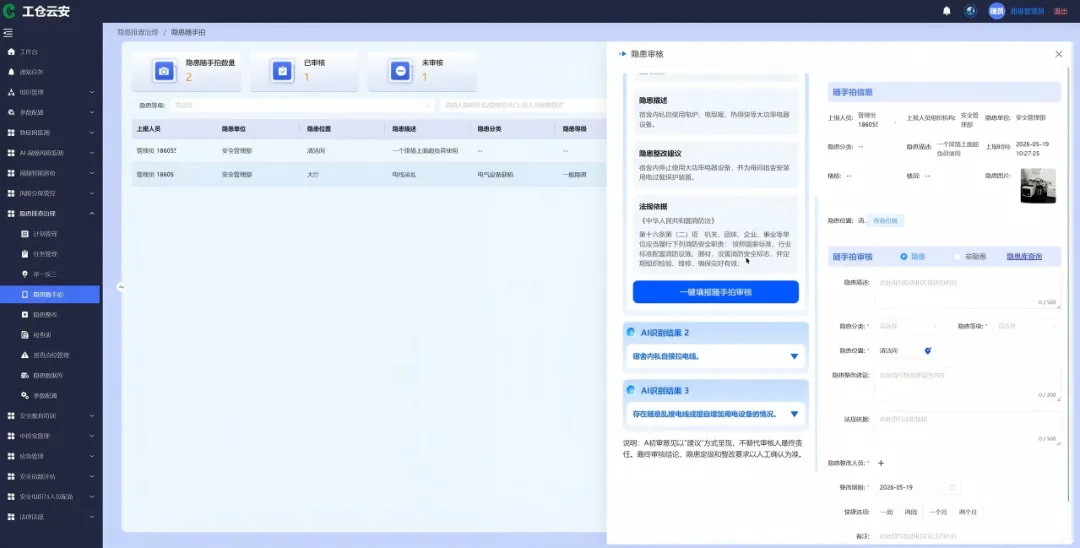Open calendar icon in 整改期限 date field

(953, 487)
